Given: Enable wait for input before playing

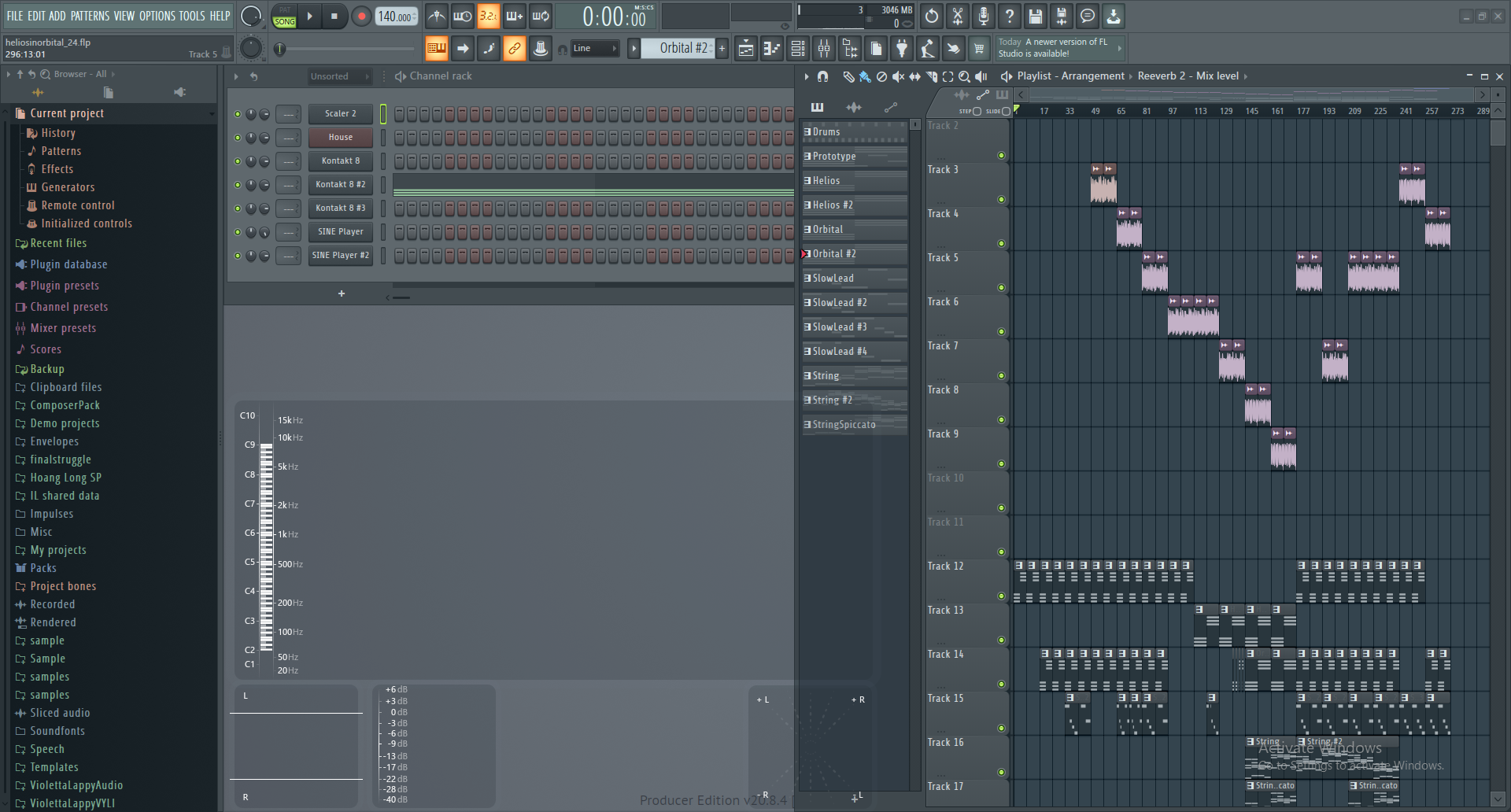Looking at the screenshot, I should [463, 16].
